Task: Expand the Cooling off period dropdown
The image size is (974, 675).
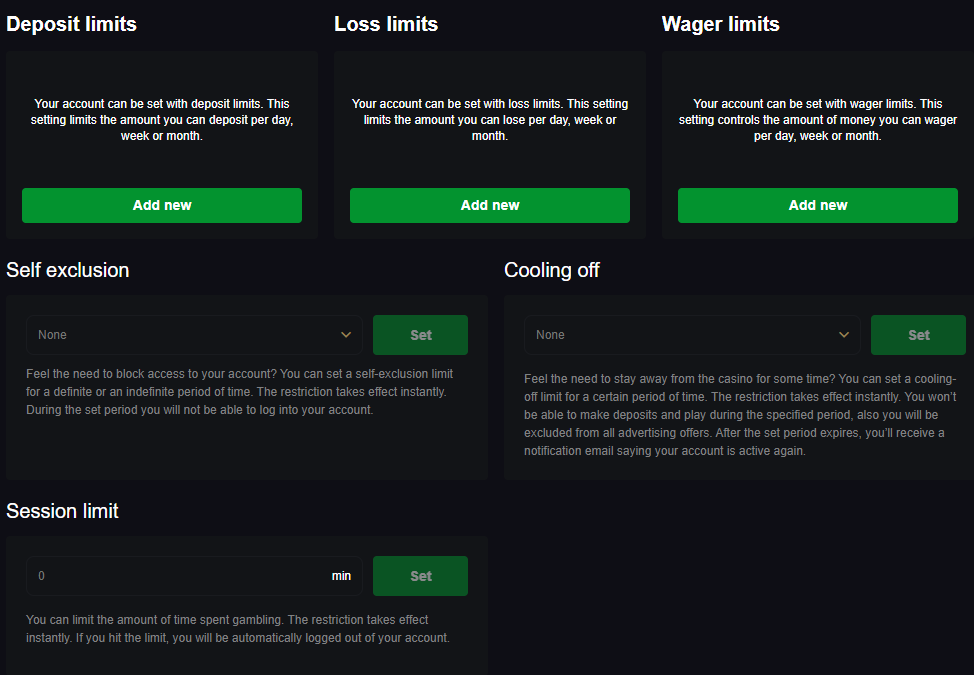Action: coord(680,335)
